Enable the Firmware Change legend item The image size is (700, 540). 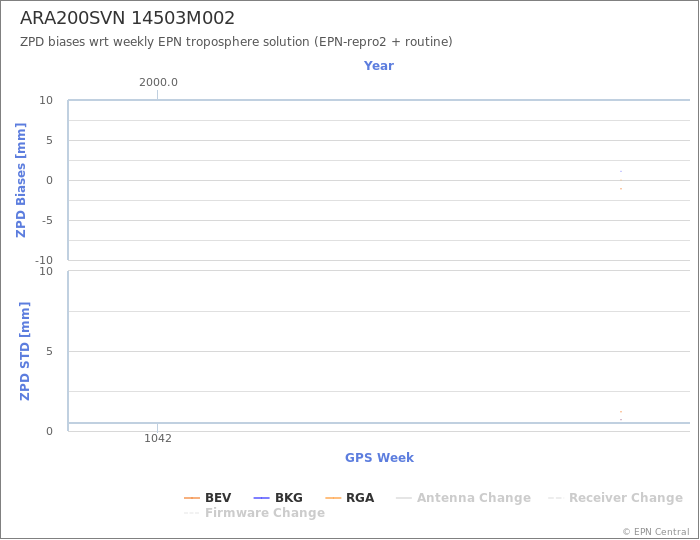254,513
